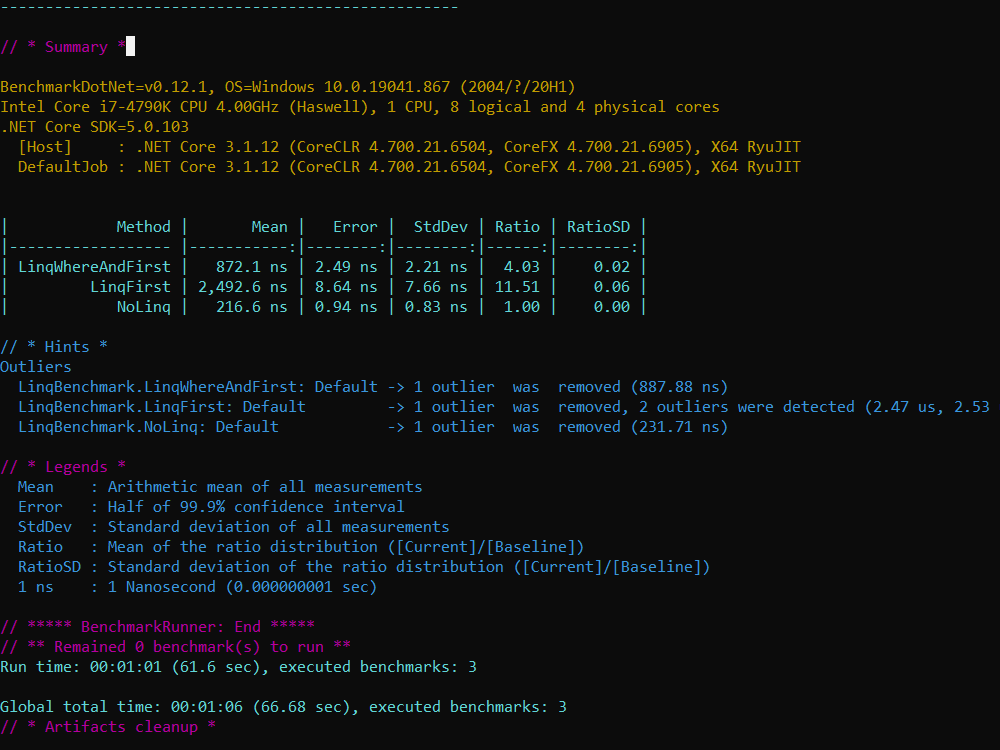Click the Intel Core i7-4790K CPU line

359,107
